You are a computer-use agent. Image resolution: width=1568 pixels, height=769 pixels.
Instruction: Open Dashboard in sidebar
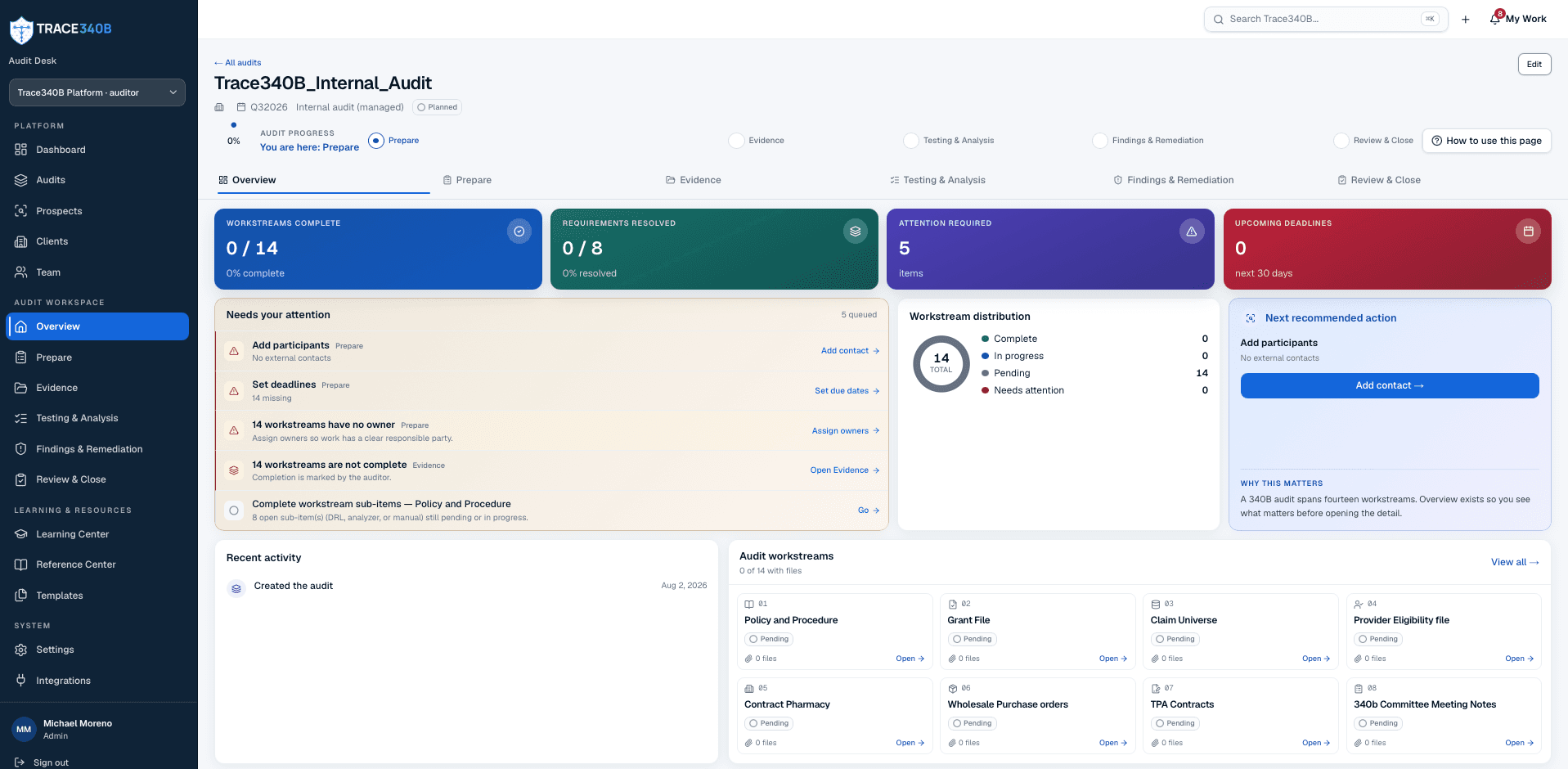[98, 150]
